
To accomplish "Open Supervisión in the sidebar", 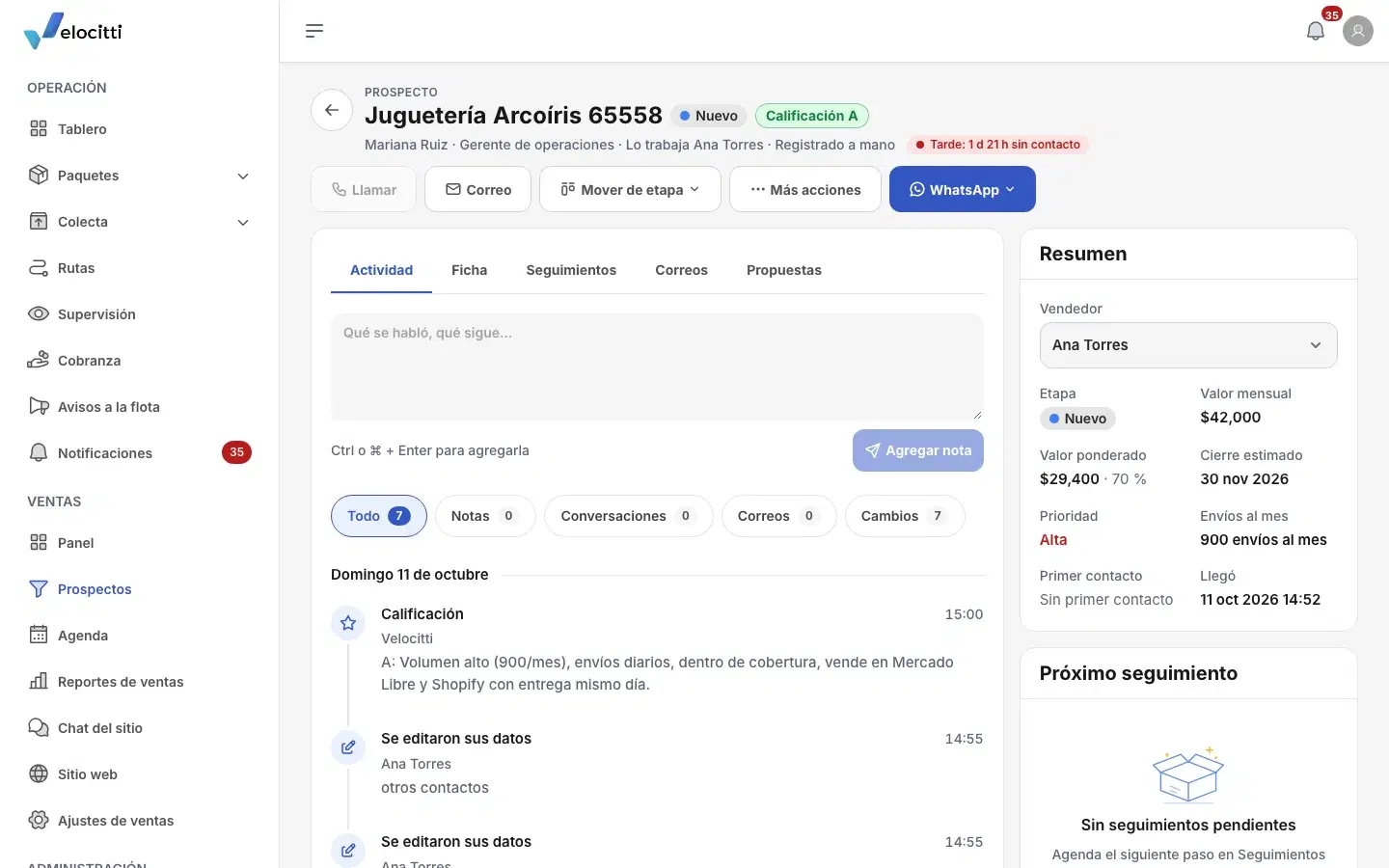I will coord(140,314).
